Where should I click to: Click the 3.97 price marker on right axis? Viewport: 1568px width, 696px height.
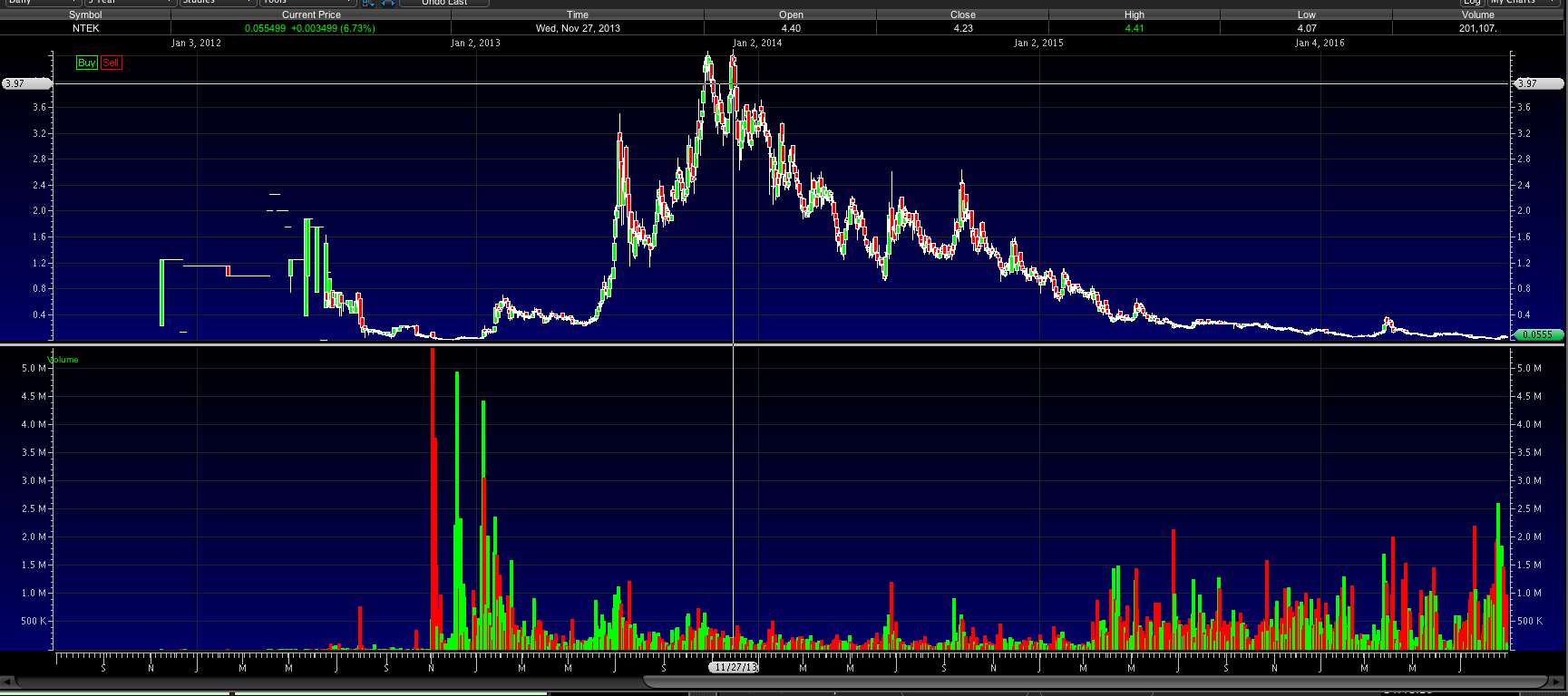pyautogui.click(x=1537, y=83)
